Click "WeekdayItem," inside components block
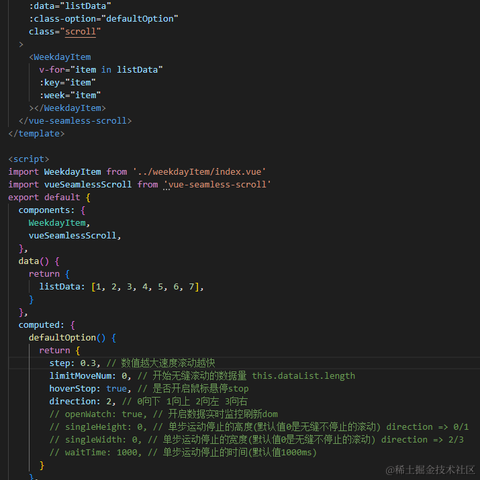480x480 pixels. tap(59, 223)
